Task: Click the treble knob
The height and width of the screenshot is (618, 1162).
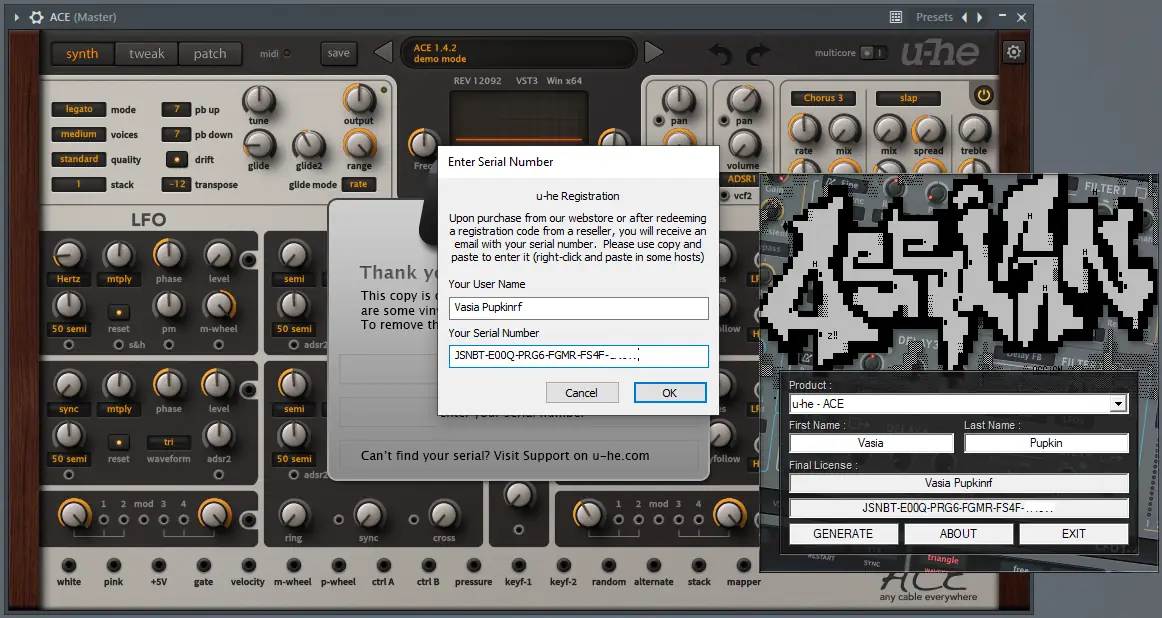Action: (974, 130)
